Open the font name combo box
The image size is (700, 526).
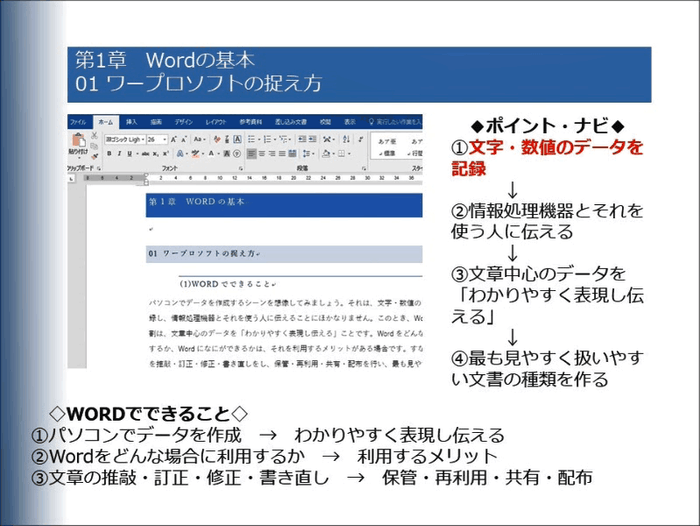pyautogui.click(x=125, y=140)
